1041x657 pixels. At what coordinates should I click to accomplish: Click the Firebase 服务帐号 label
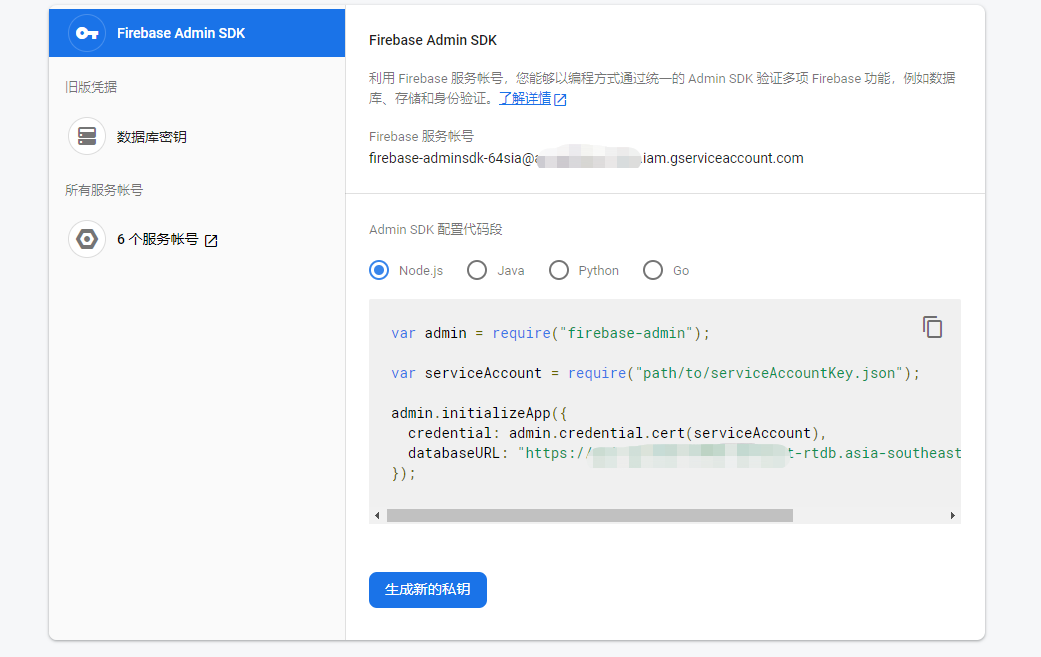pyautogui.click(x=422, y=137)
